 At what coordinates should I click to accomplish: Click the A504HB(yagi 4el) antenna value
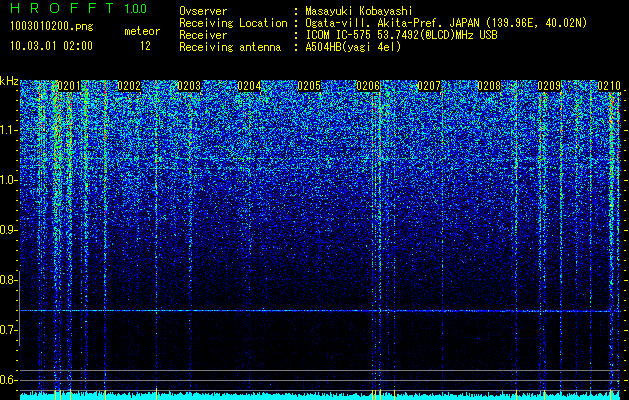tap(353, 47)
